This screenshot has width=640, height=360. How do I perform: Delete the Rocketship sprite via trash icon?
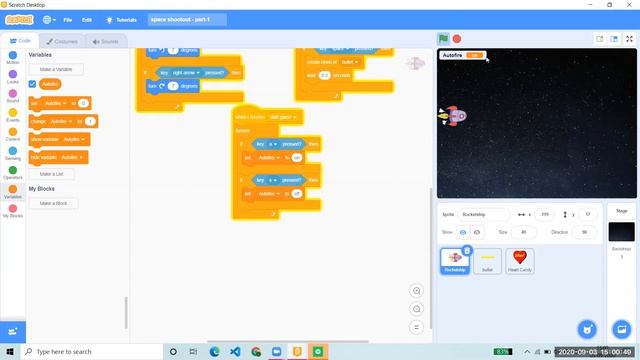(x=467, y=251)
